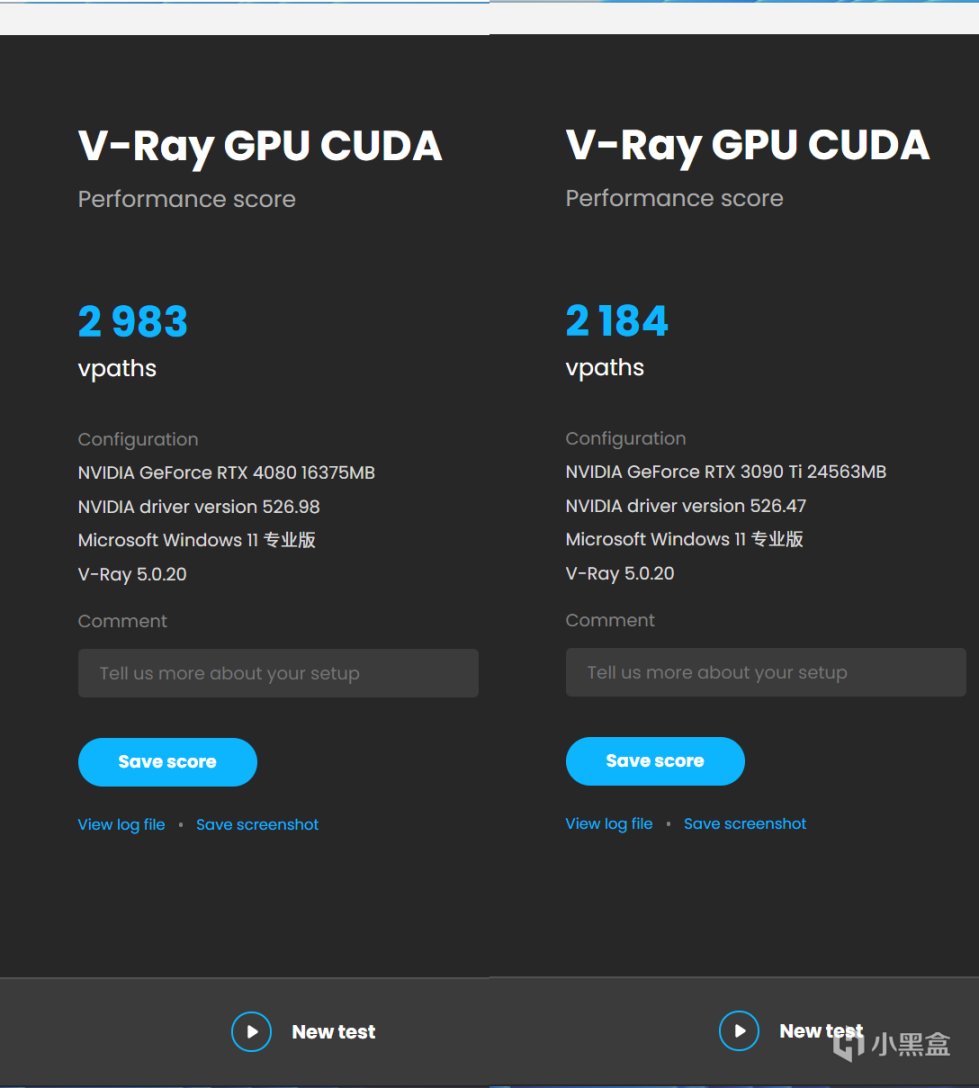979x1088 pixels.
Task: Click Save screenshot in the RTX 3090 Ti panel
Action: coord(745,824)
